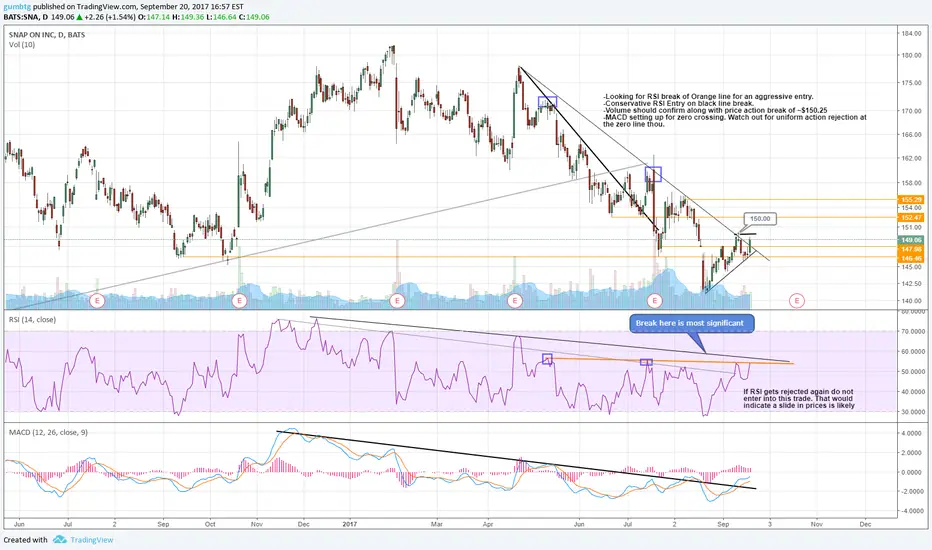Select the 146.46 orange price label

pos(911,259)
